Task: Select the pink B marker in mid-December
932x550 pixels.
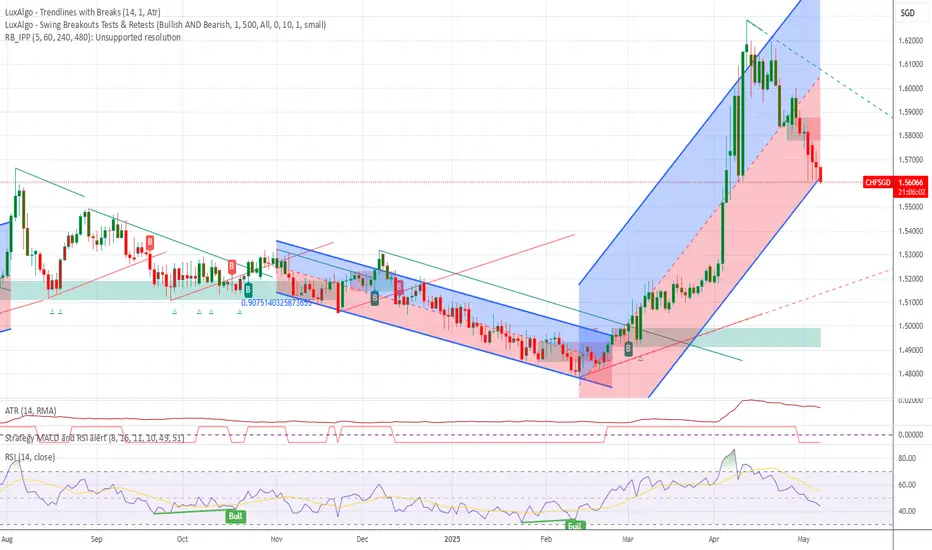Action: point(399,287)
